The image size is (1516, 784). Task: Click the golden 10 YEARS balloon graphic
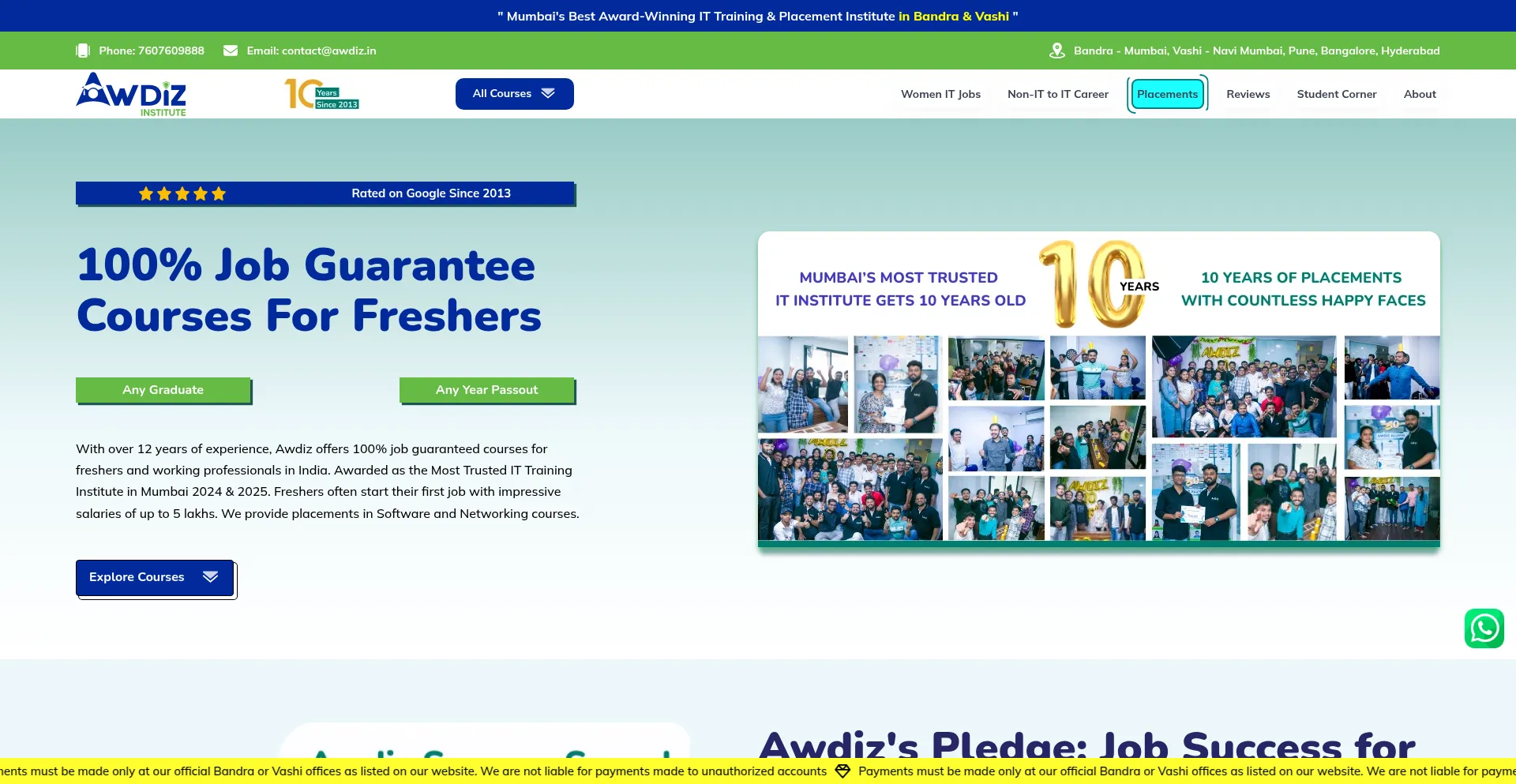click(1098, 284)
